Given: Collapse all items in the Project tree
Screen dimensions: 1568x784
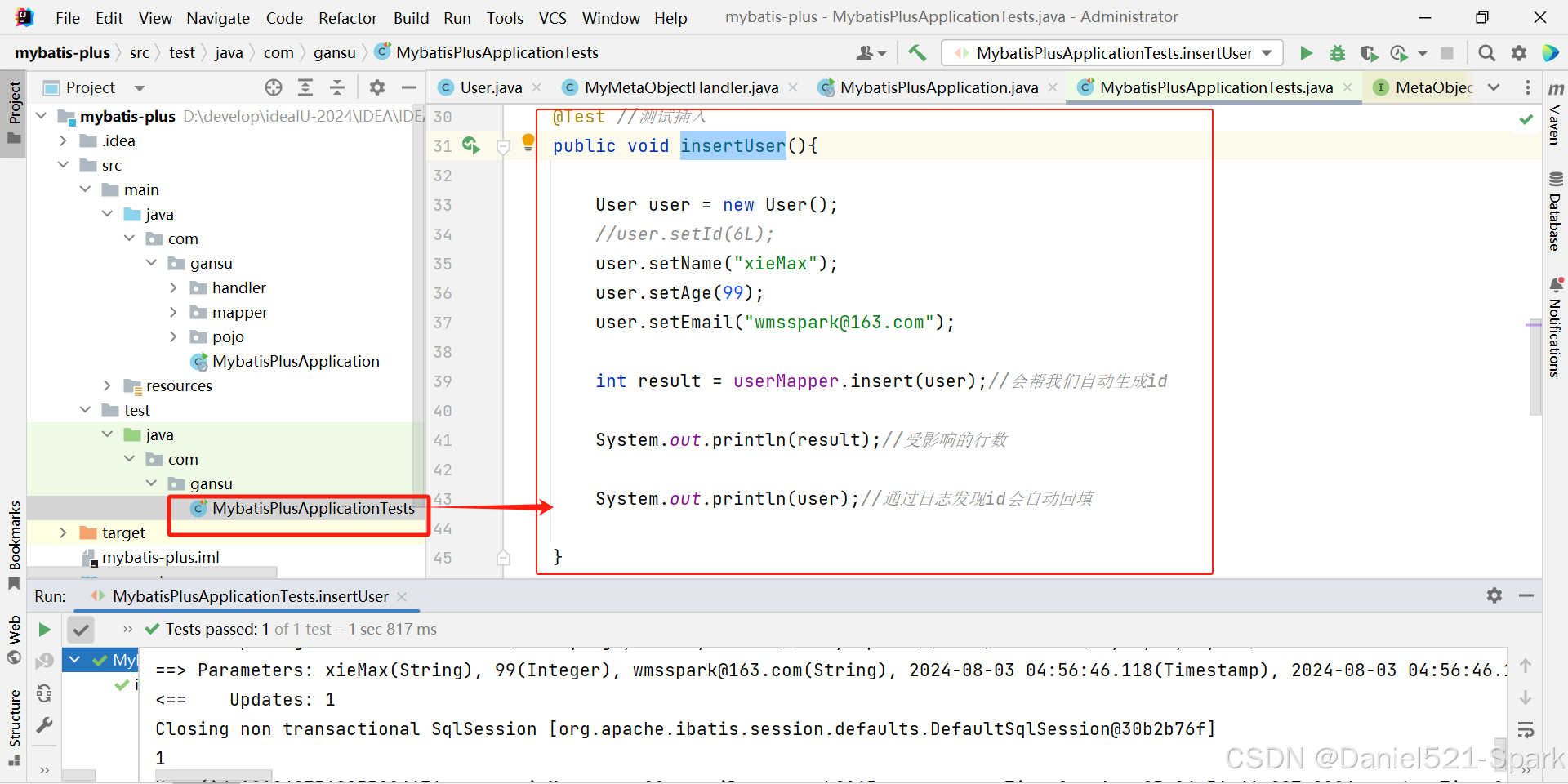Looking at the screenshot, I should pyautogui.click(x=337, y=87).
